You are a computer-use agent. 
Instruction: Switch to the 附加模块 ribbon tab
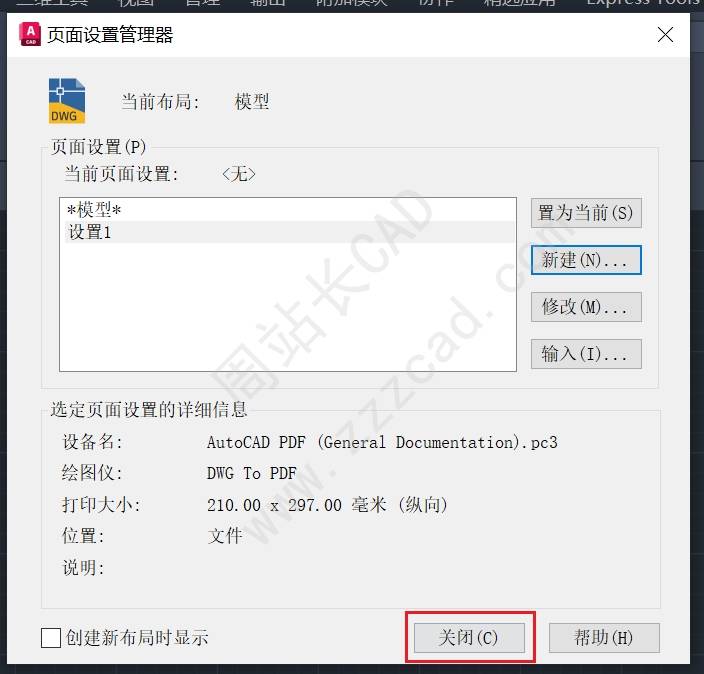click(x=351, y=3)
